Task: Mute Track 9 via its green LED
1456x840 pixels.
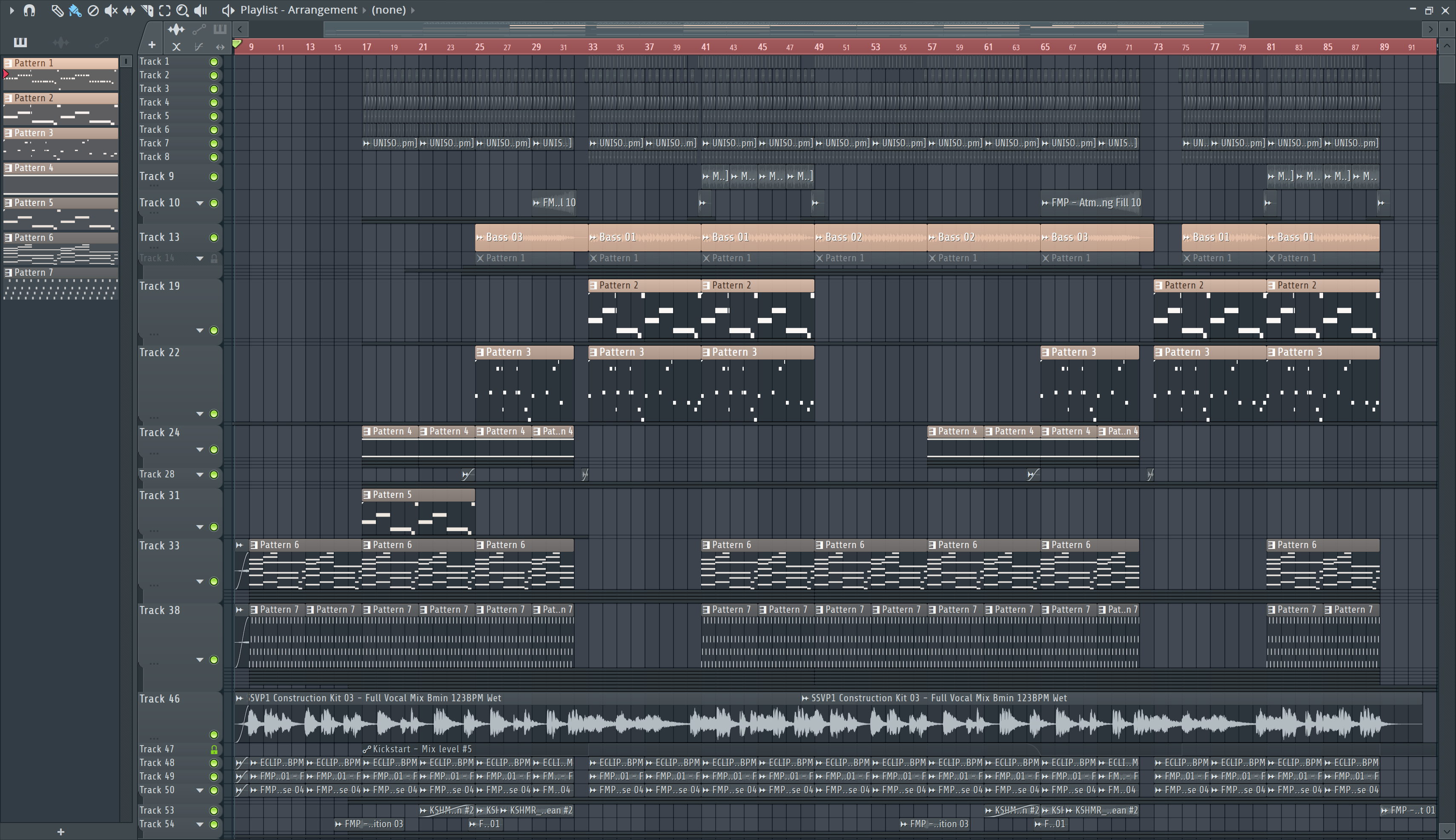Action: [x=214, y=177]
